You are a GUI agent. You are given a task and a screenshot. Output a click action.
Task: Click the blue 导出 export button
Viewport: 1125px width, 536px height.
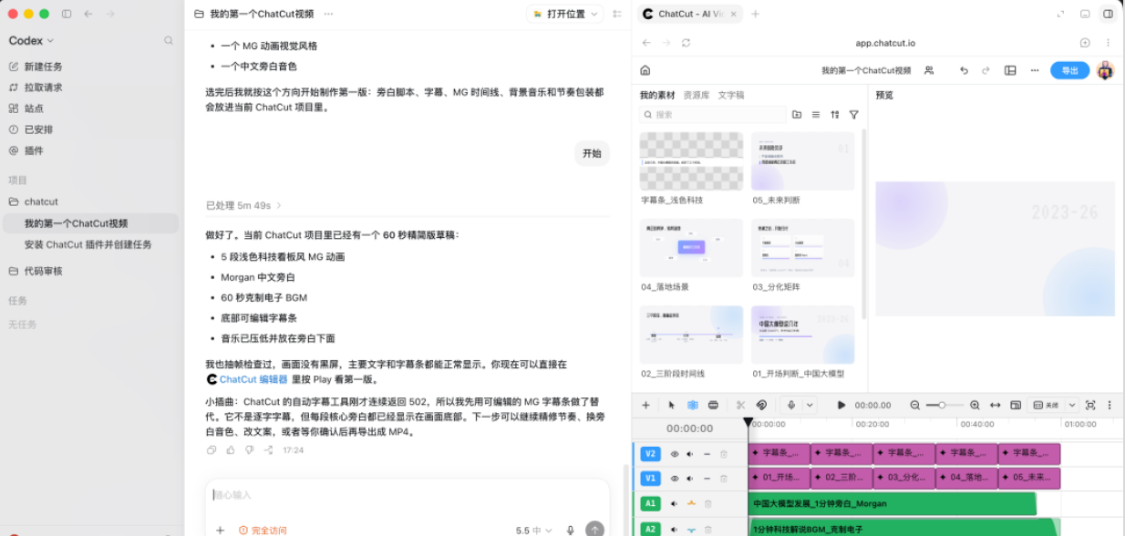(x=1070, y=70)
